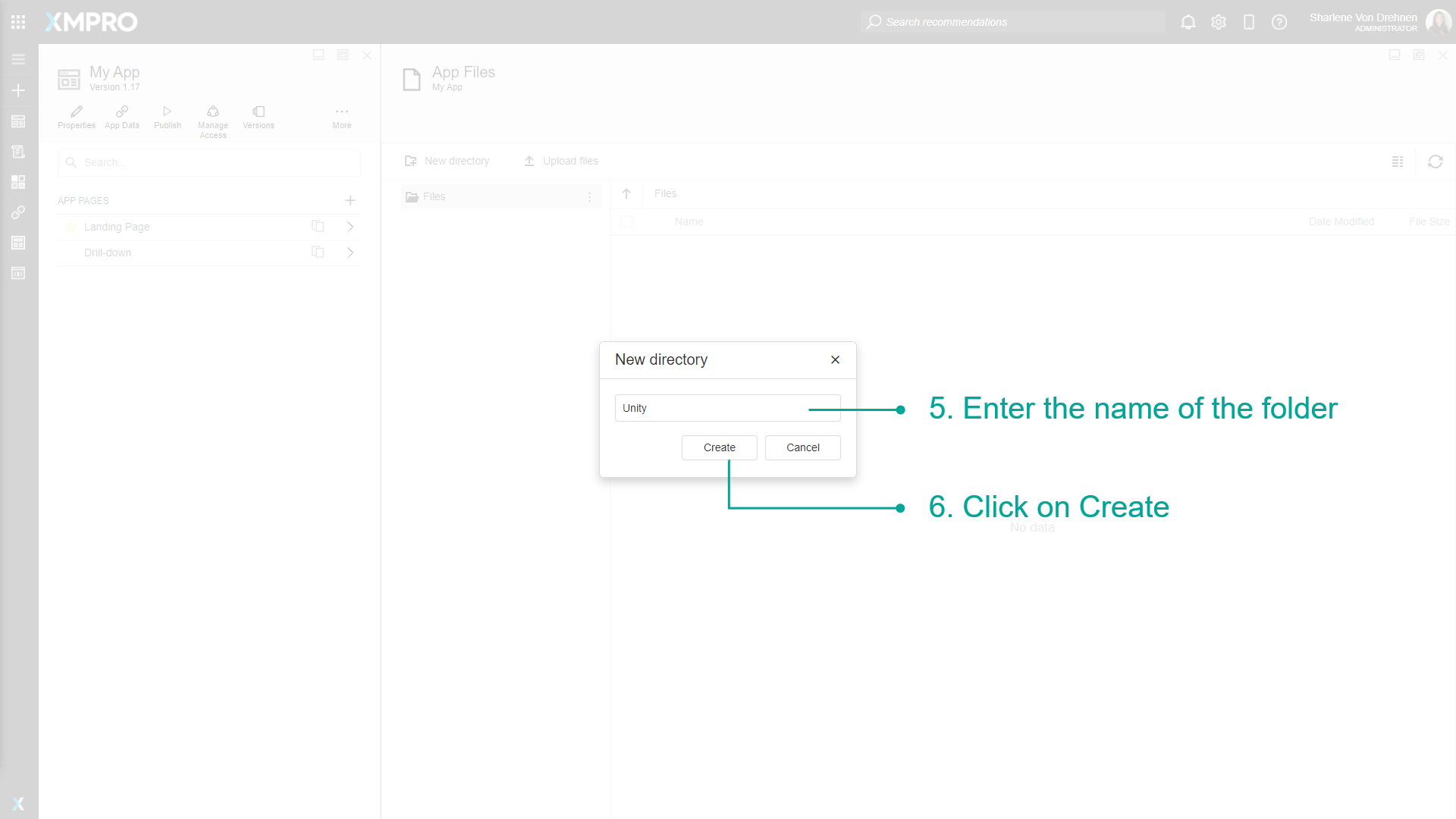Expand the Drill-down page chevron
This screenshot has height=819, width=1456.
[350, 252]
